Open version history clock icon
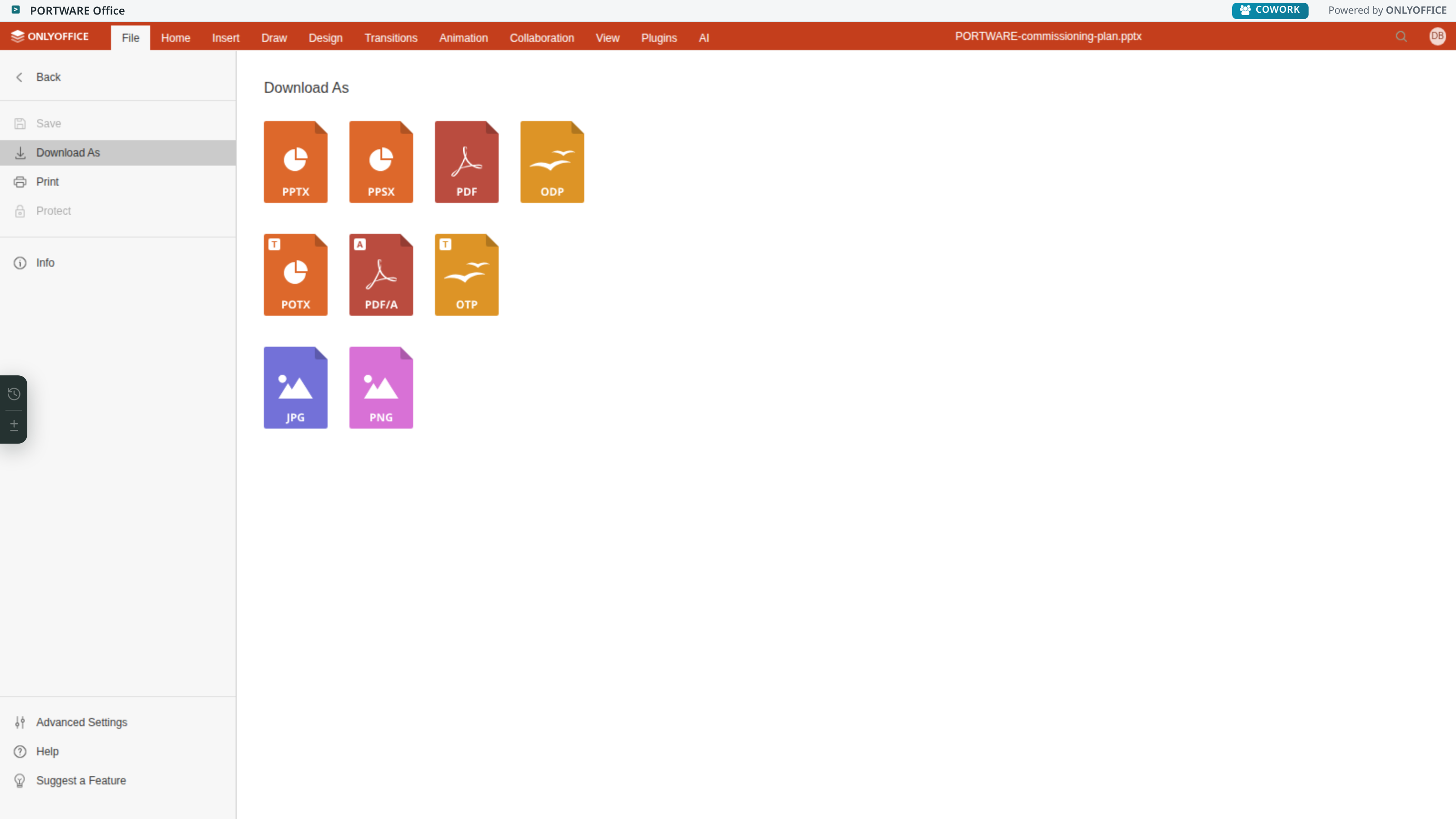This screenshot has width=1456, height=819. [14, 394]
